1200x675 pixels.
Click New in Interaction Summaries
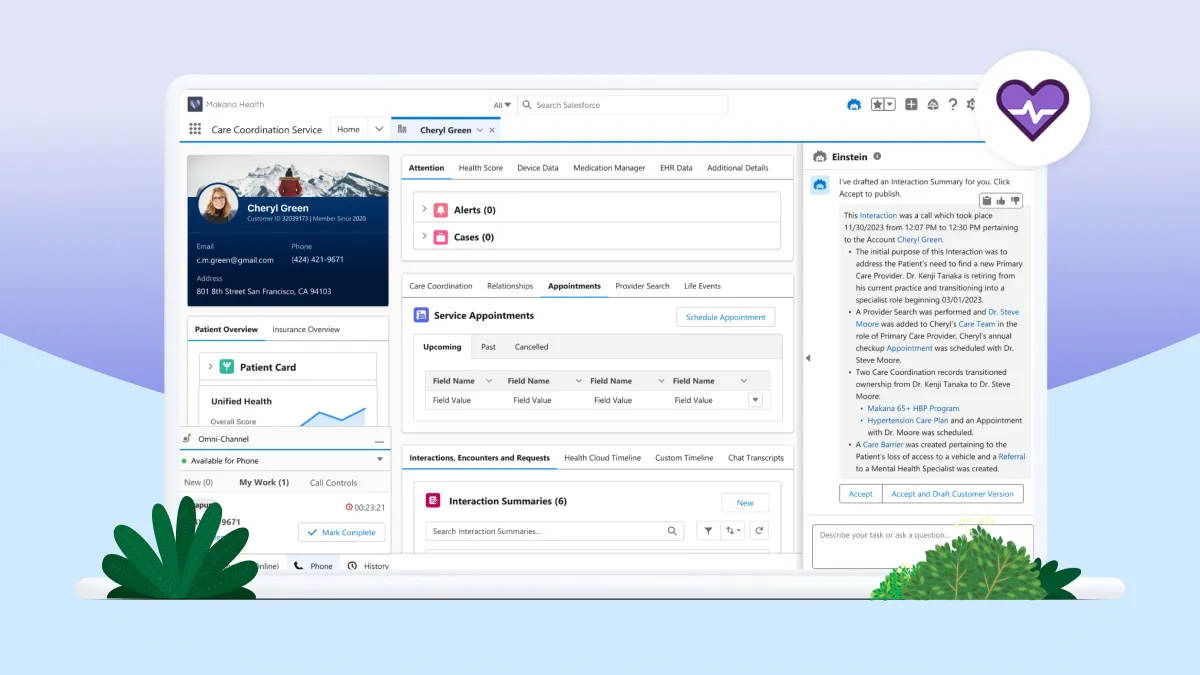tap(745, 503)
